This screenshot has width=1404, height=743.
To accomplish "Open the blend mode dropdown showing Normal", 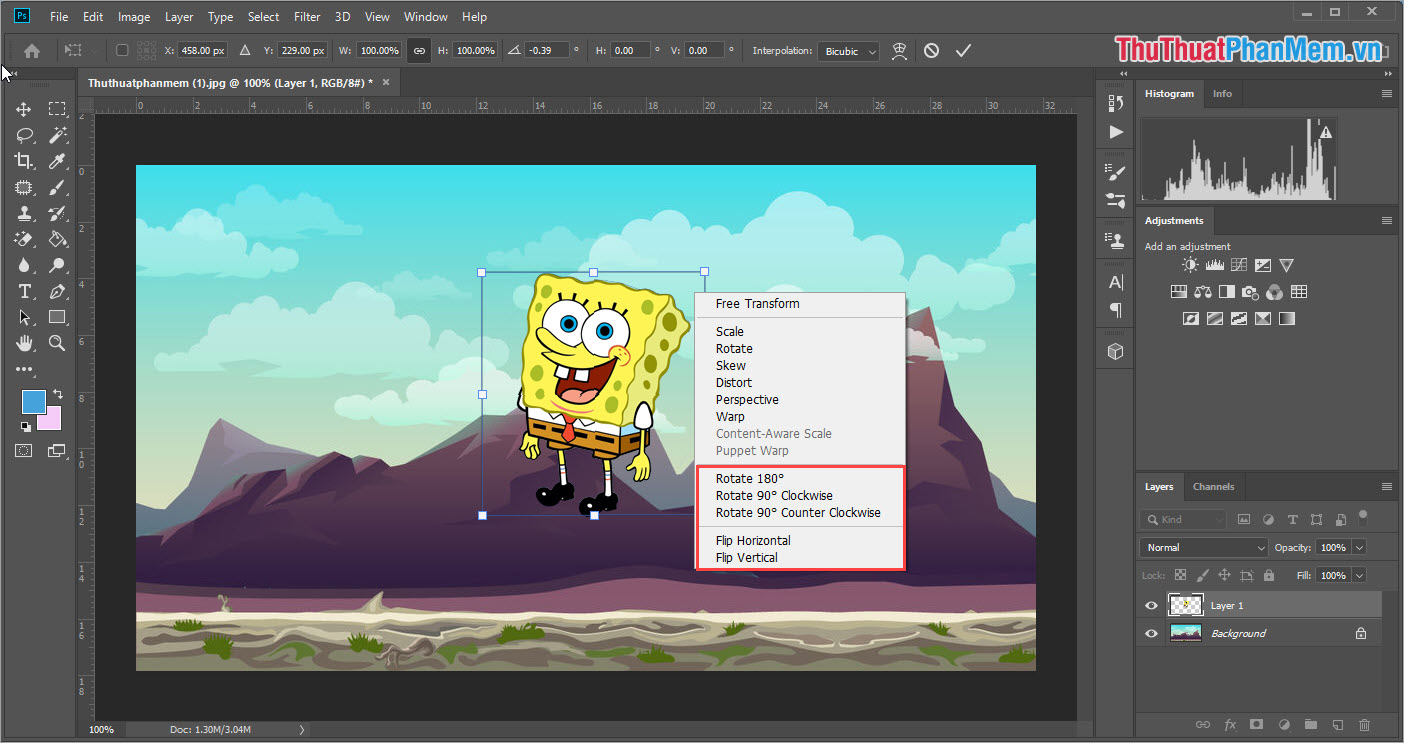I will (x=1203, y=547).
